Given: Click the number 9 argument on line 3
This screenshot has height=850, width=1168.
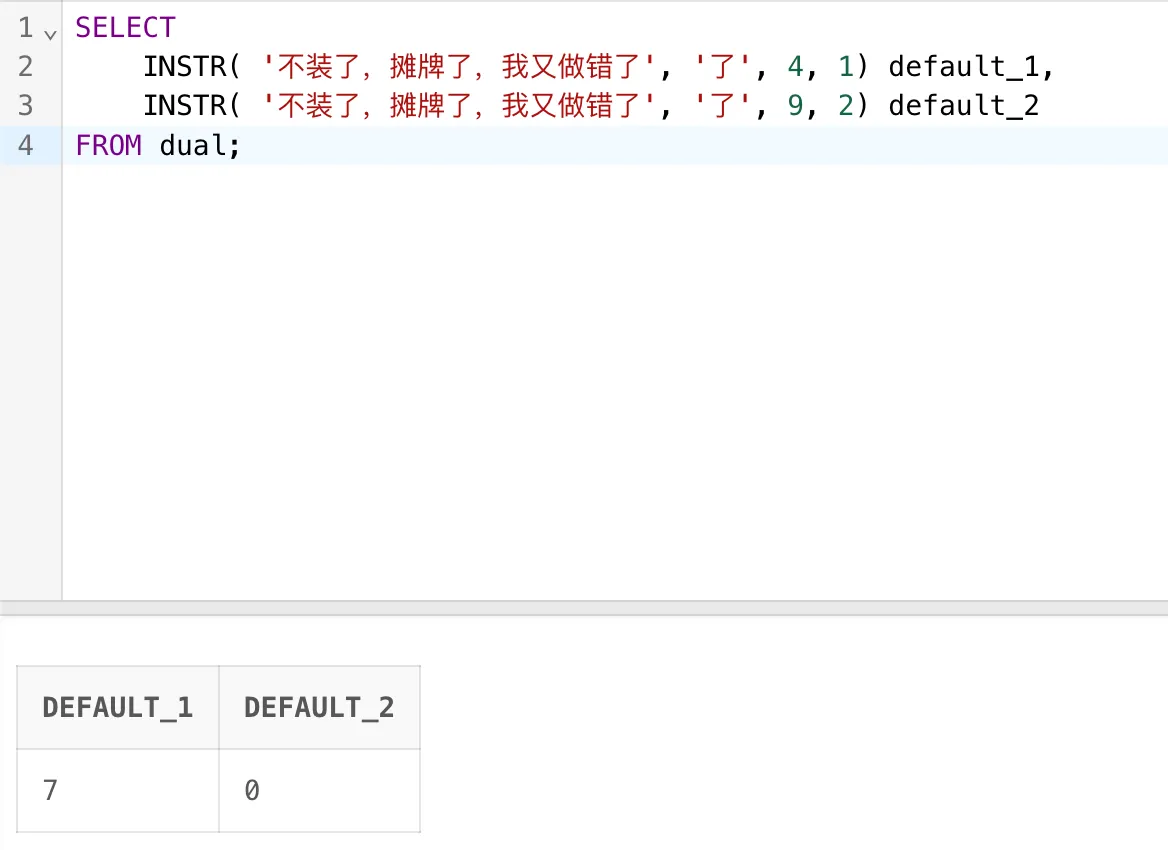Looking at the screenshot, I should tap(796, 105).
